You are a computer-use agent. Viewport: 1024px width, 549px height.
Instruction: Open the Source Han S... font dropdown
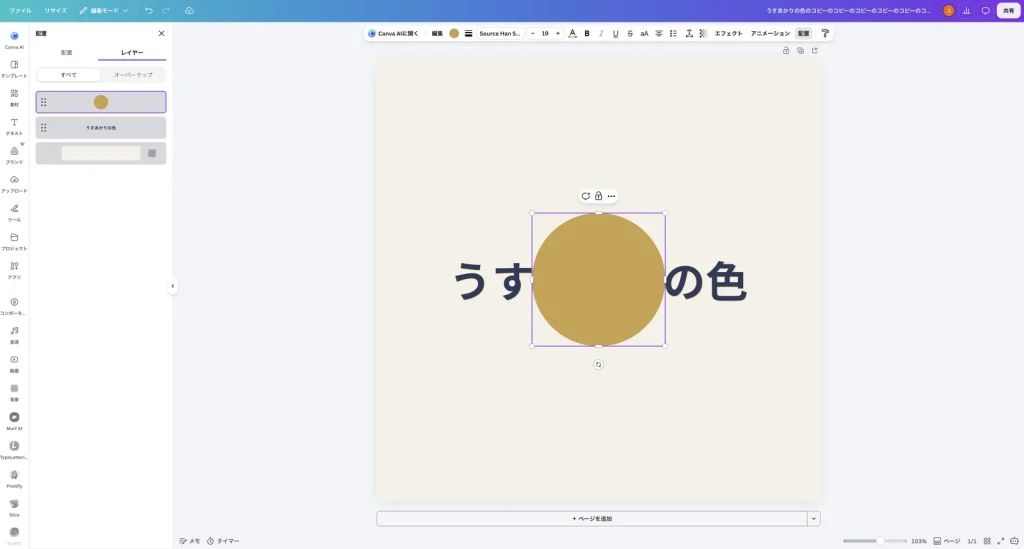click(x=500, y=33)
